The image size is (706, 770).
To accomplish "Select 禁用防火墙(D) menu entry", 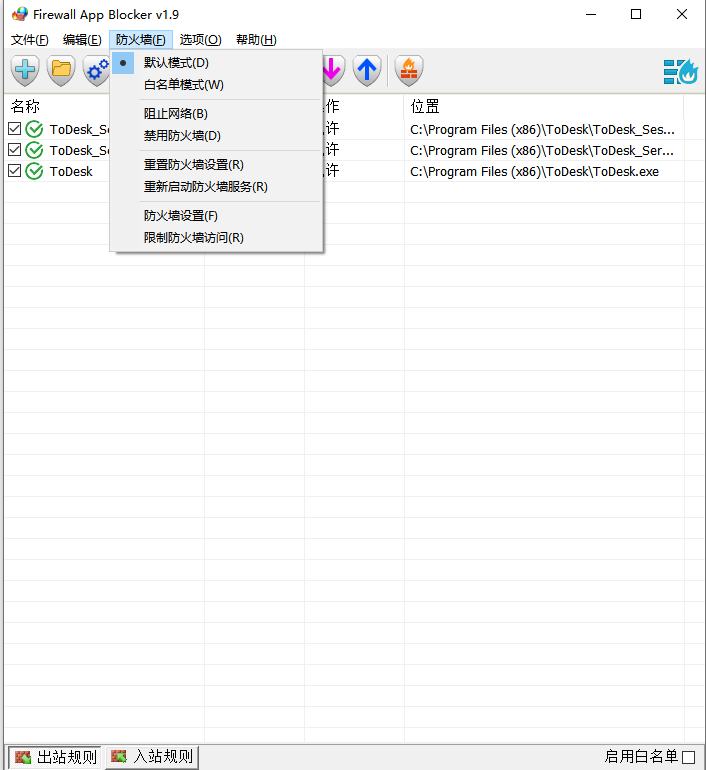I will pos(216,136).
